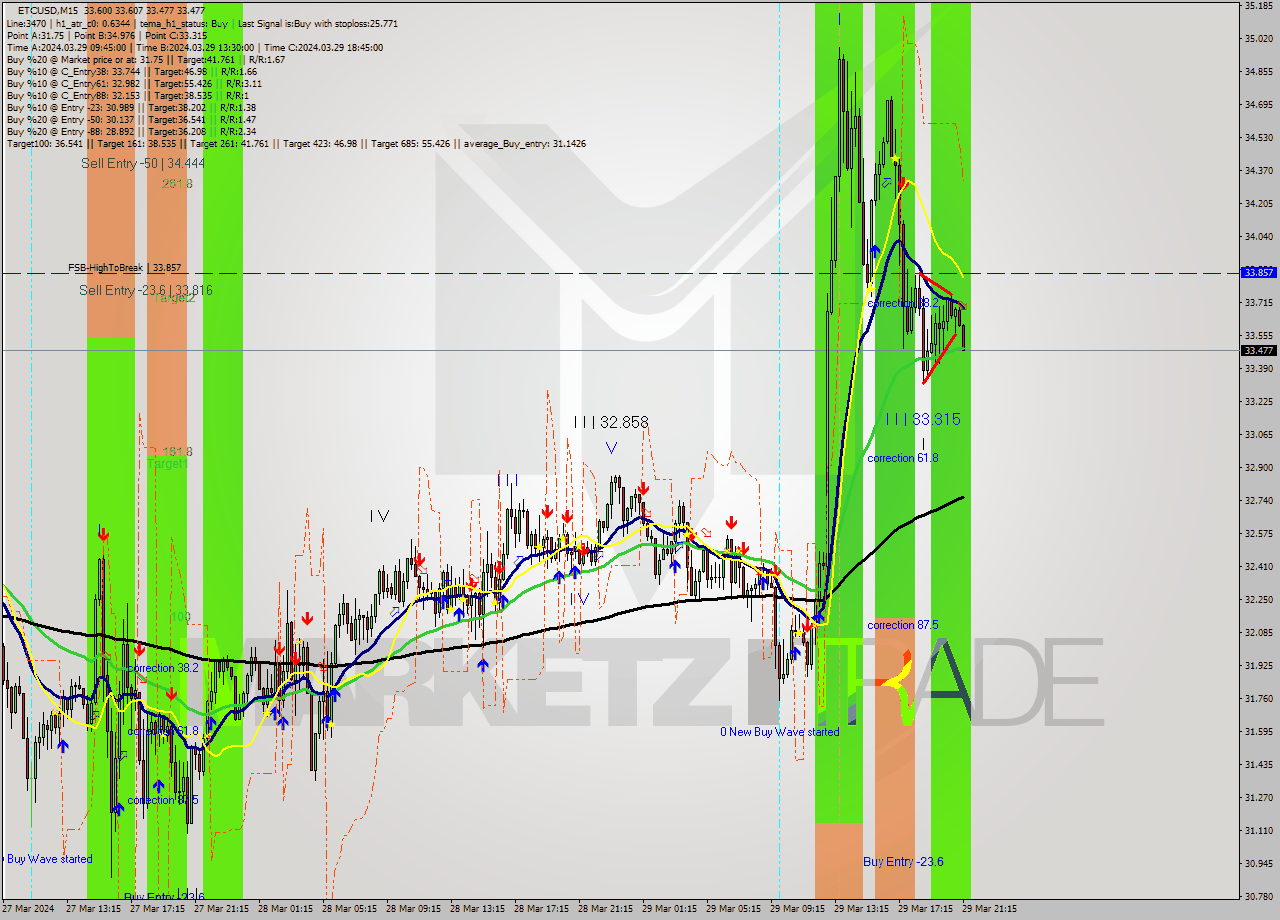Click the Buy %10 @ C_Entry88: 32.153 line
Screen dimensions: 1280x920
(x=126, y=95)
